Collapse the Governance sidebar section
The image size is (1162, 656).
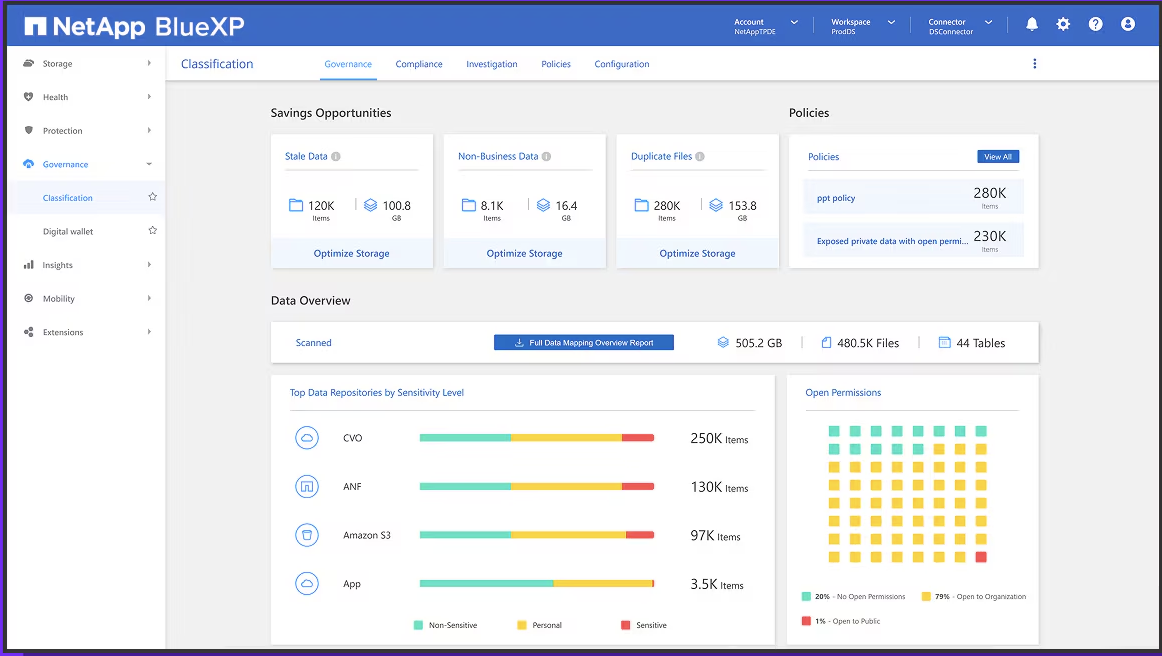[149, 164]
